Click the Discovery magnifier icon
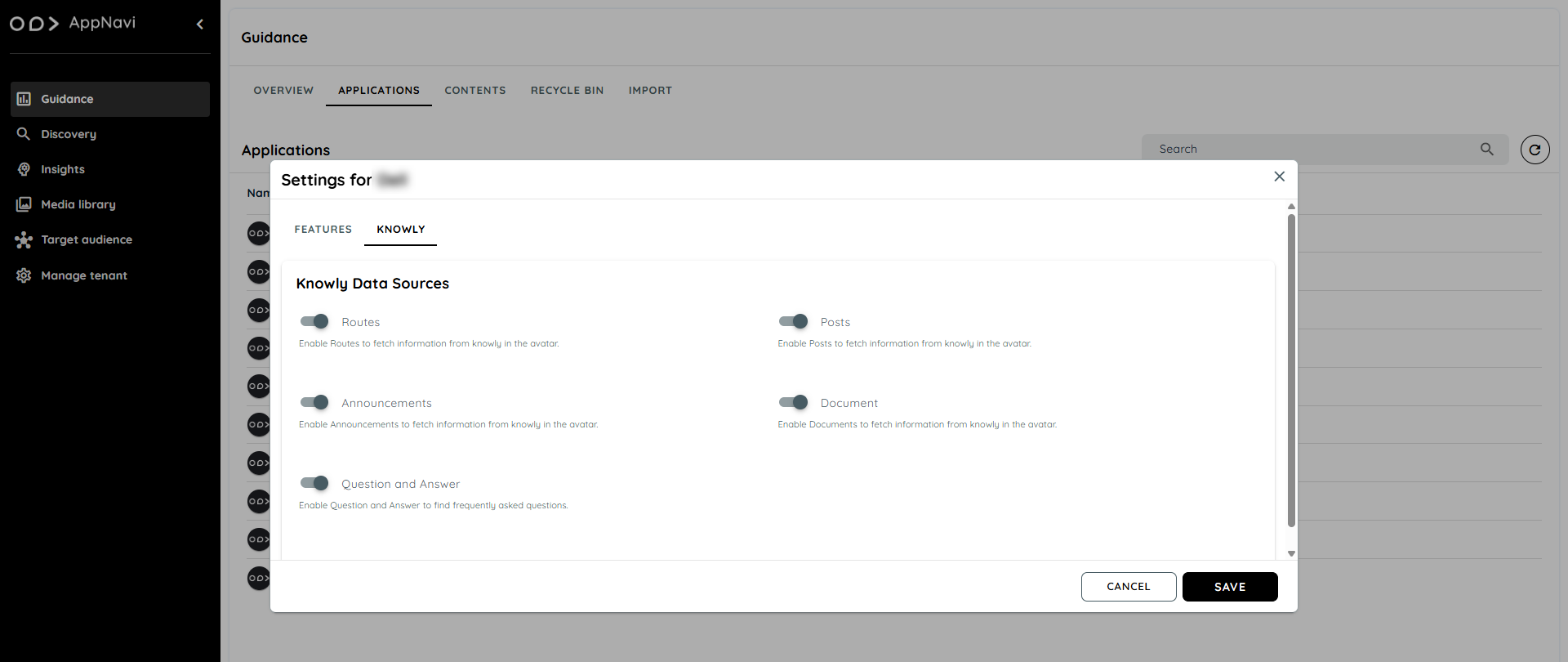This screenshot has width=1568, height=662. (24, 134)
